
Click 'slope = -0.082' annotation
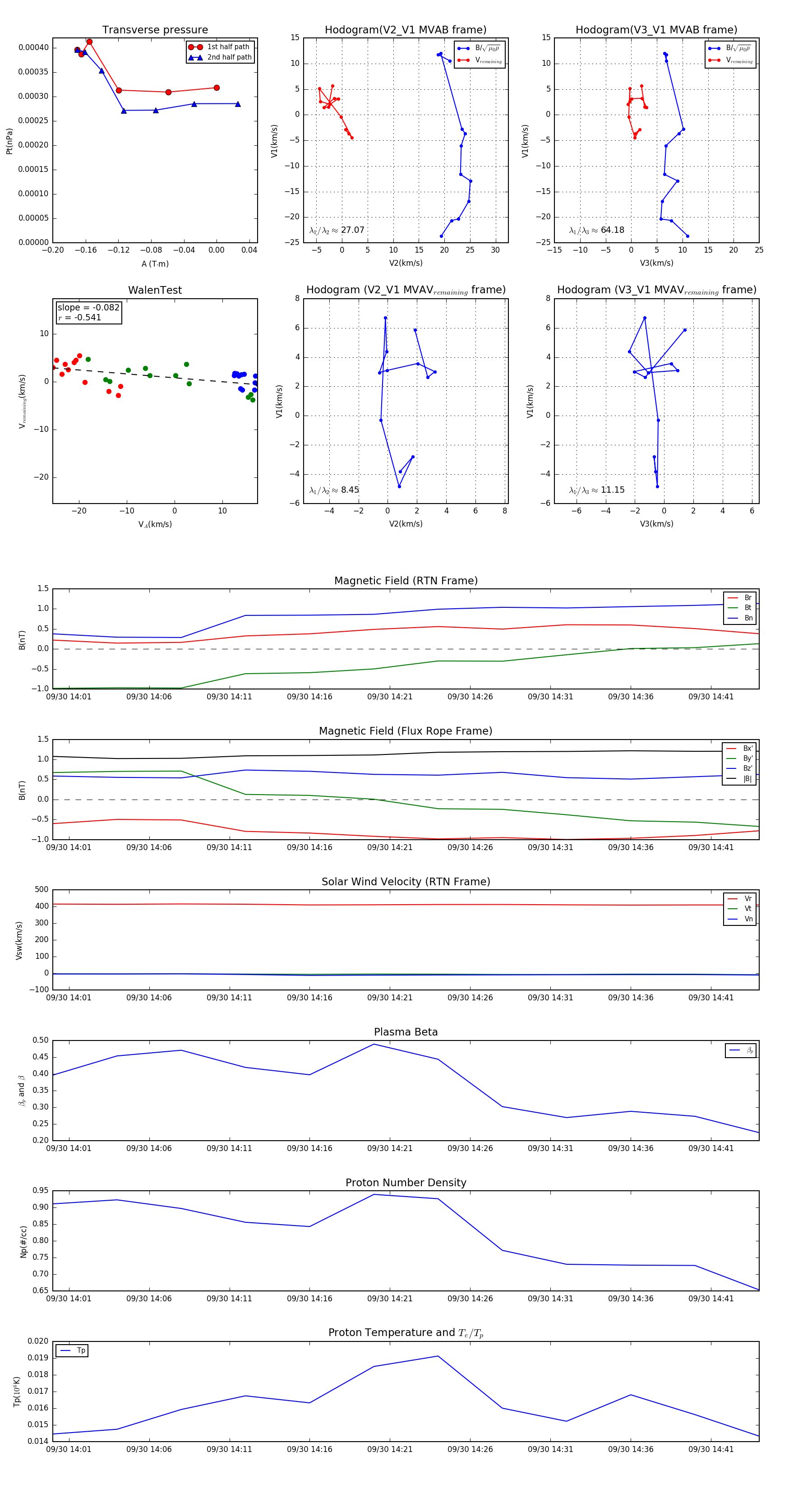[x=88, y=308]
